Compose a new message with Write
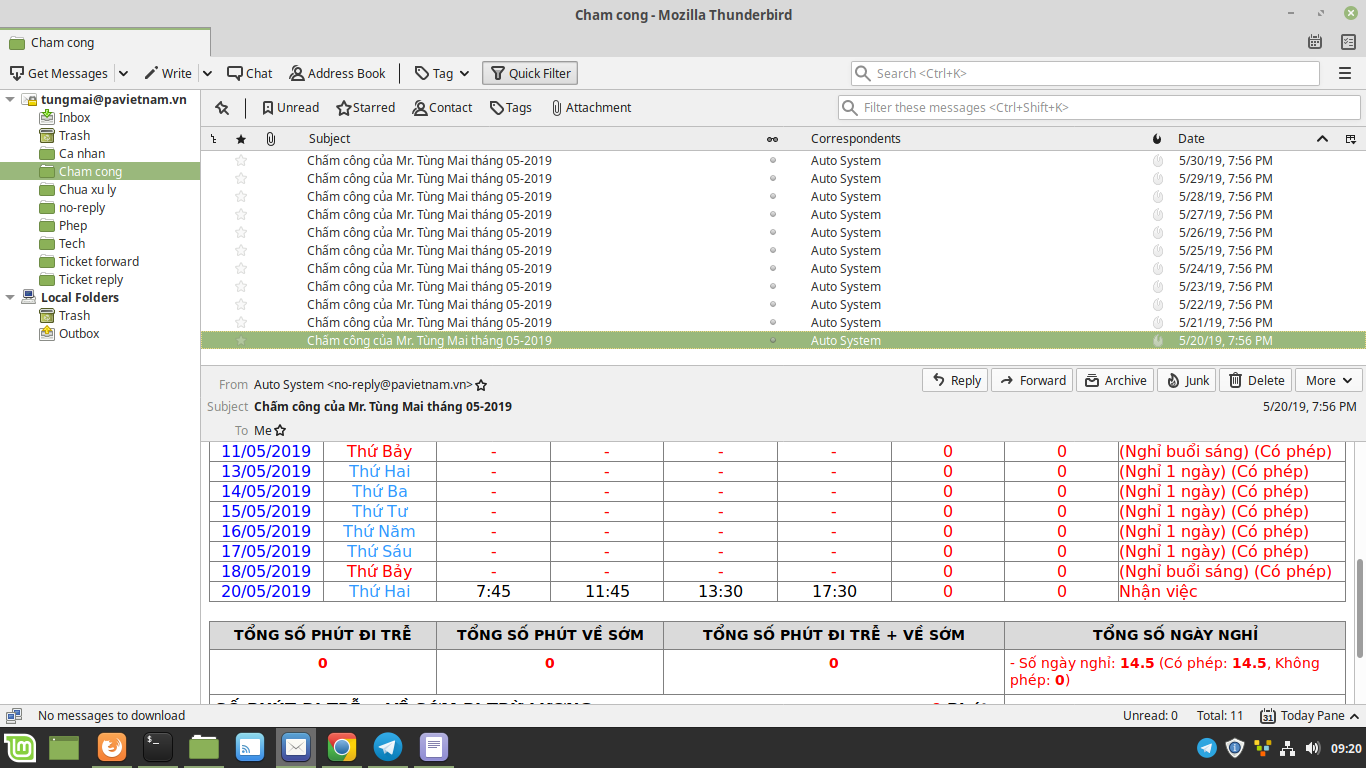 [x=168, y=73]
